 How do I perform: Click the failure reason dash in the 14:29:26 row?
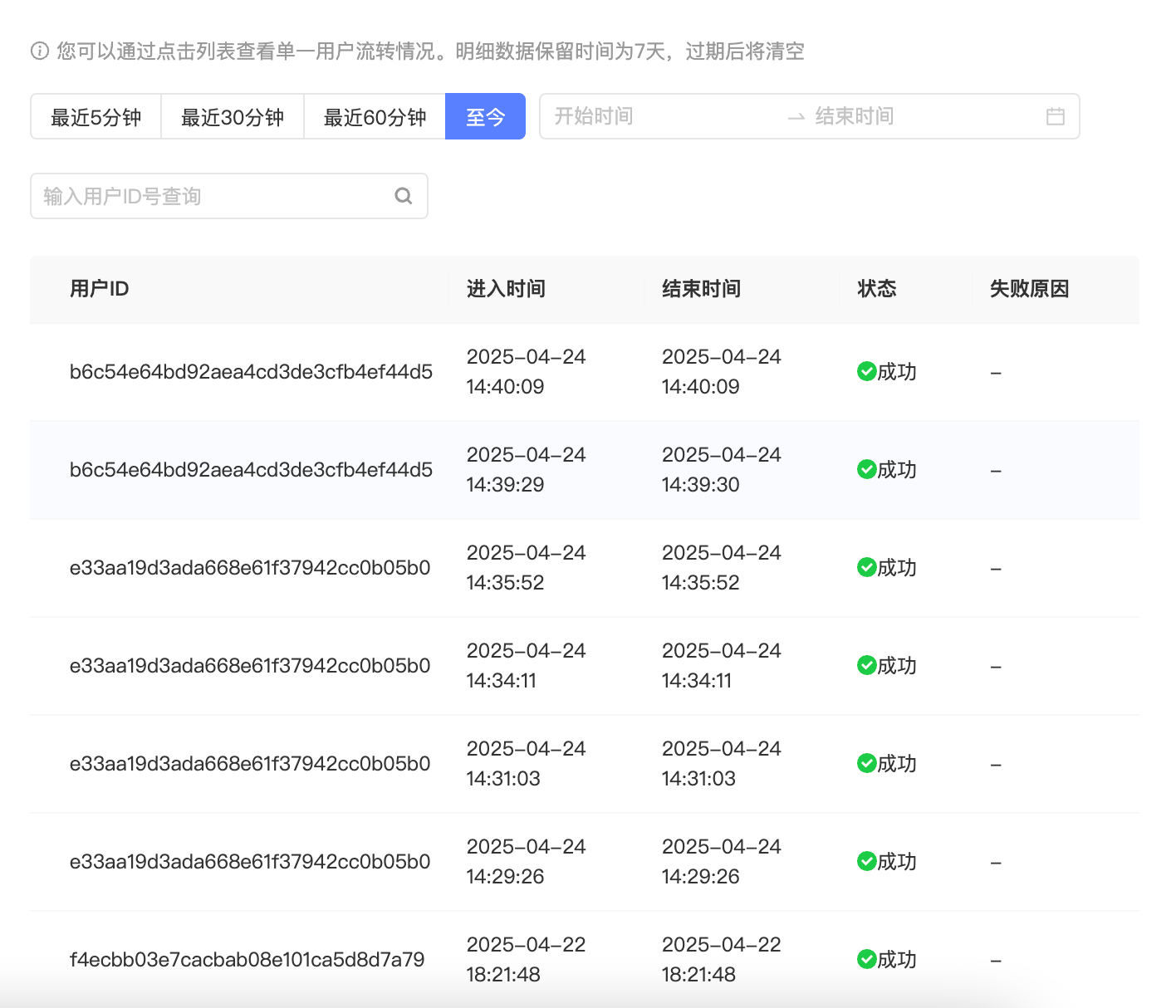(996, 863)
